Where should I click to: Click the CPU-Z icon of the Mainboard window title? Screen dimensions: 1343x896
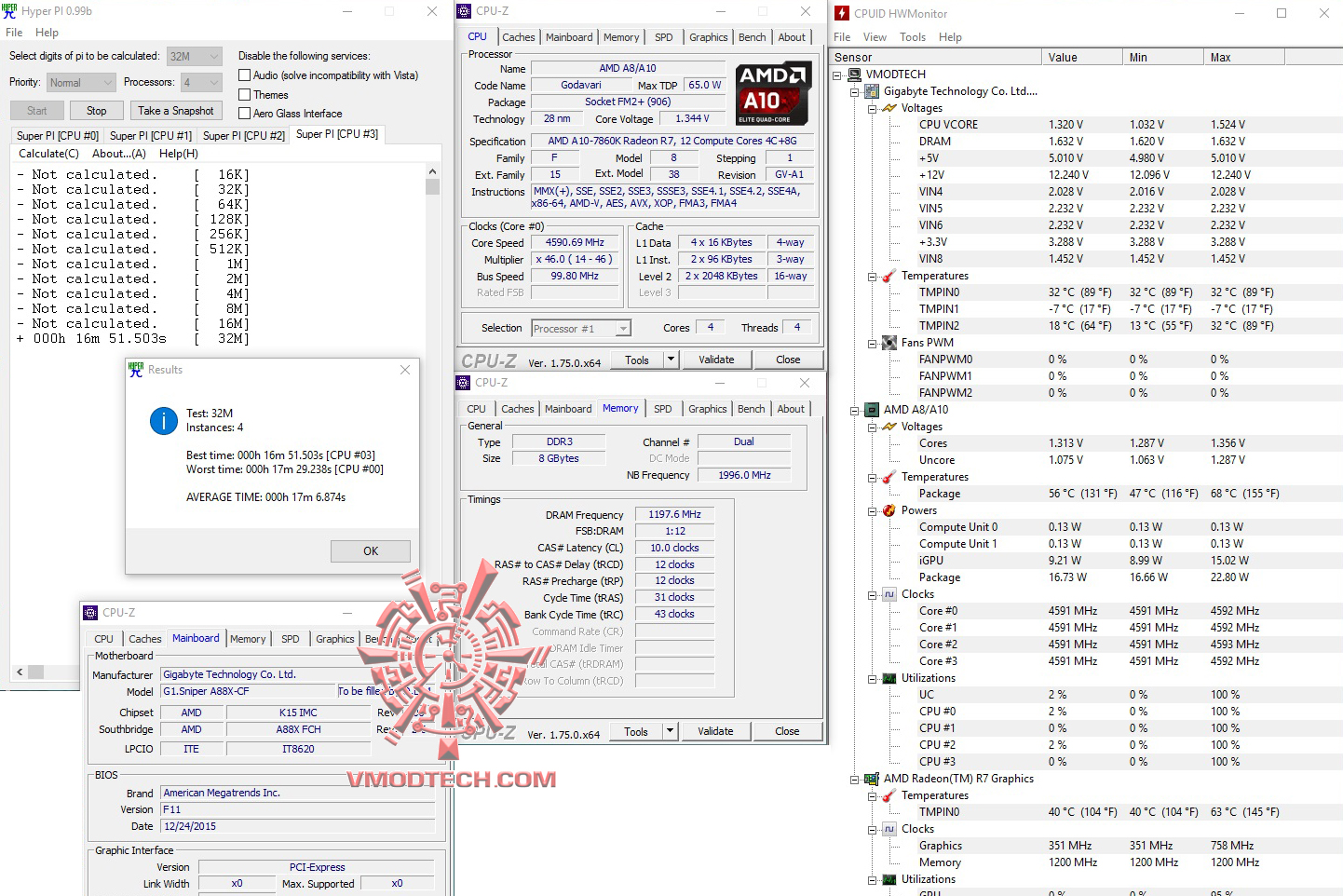(x=90, y=613)
